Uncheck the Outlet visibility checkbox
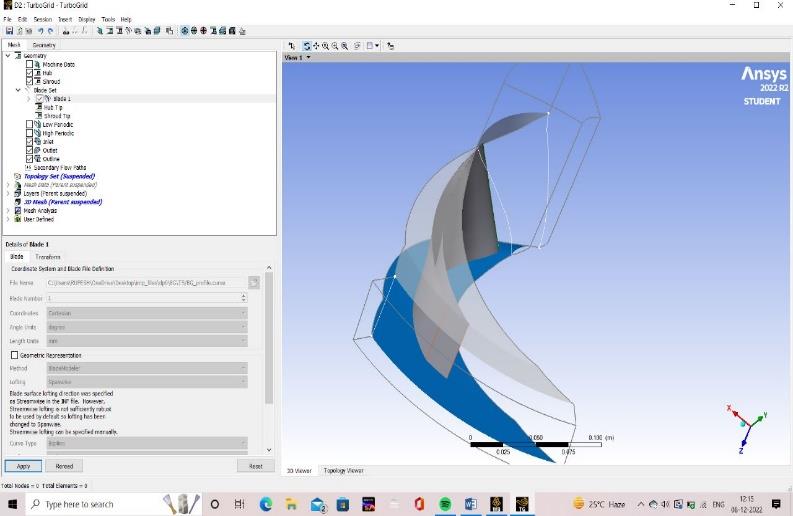Screen dimensions: 793x516 pyautogui.click(x=29, y=150)
